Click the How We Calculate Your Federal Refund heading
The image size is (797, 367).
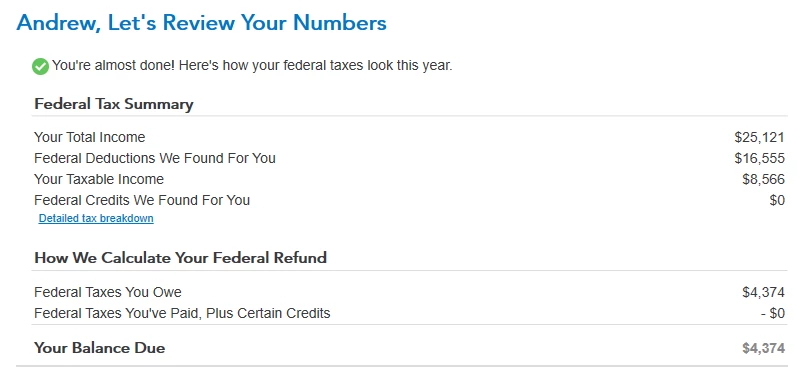pos(180,258)
